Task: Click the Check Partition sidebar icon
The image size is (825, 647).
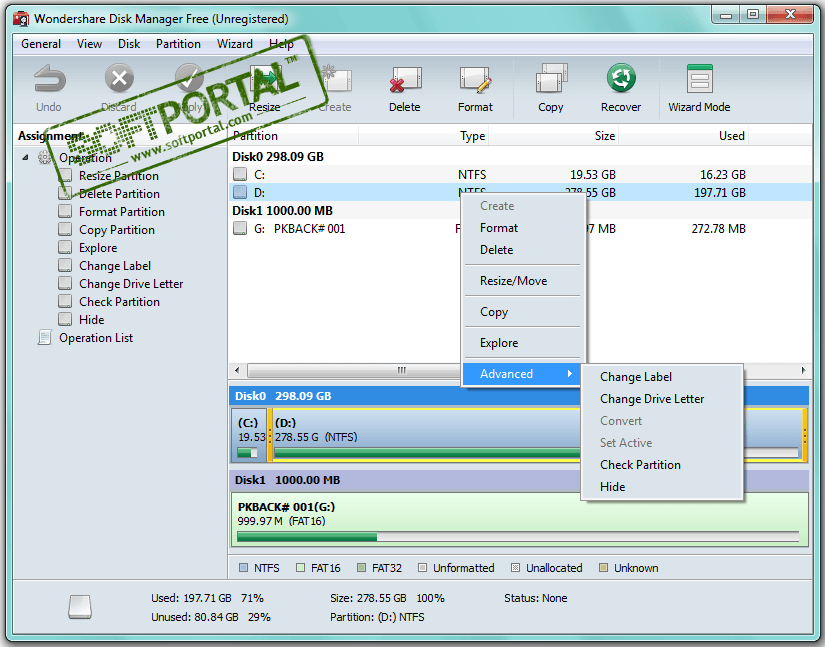Action: pos(65,301)
